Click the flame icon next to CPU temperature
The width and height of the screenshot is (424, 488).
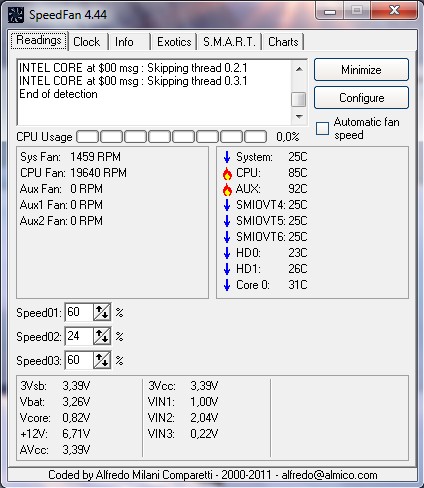click(x=227, y=173)
